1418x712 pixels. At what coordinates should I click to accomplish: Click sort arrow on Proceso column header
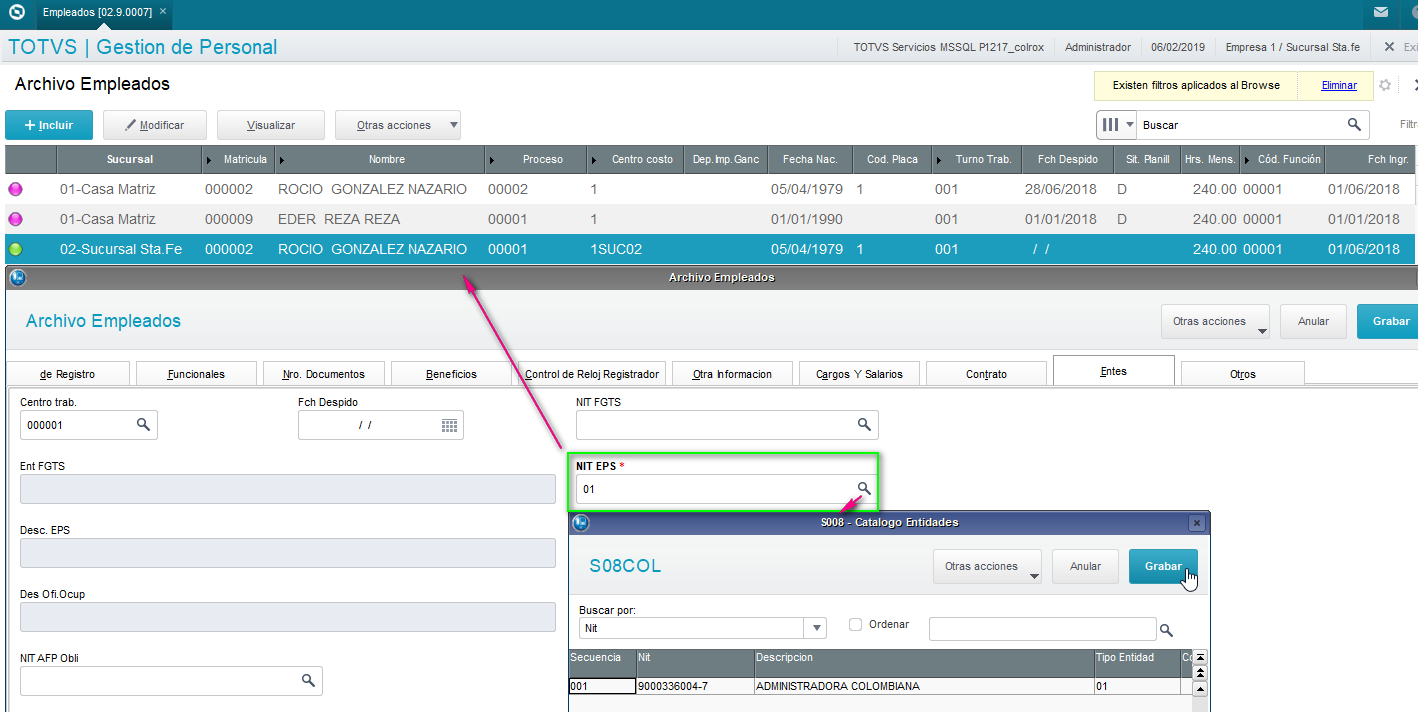coord(491,159)
